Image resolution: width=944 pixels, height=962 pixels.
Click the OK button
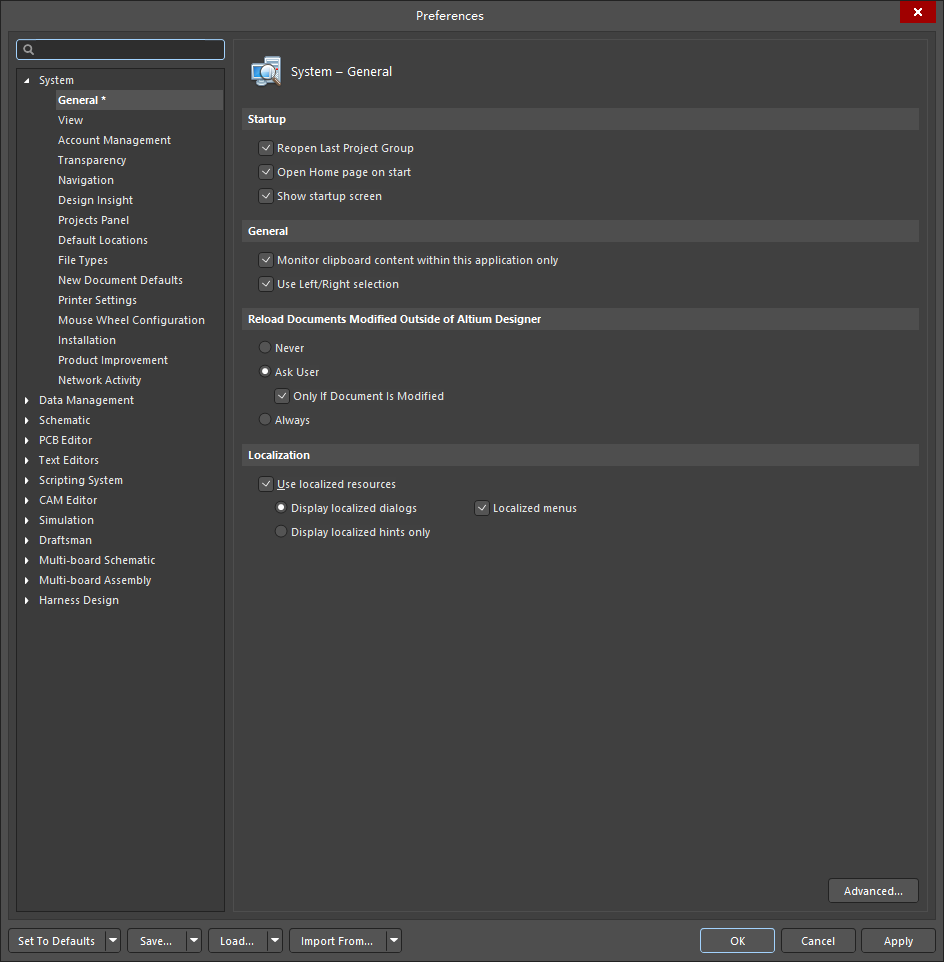tap(737, 941)
